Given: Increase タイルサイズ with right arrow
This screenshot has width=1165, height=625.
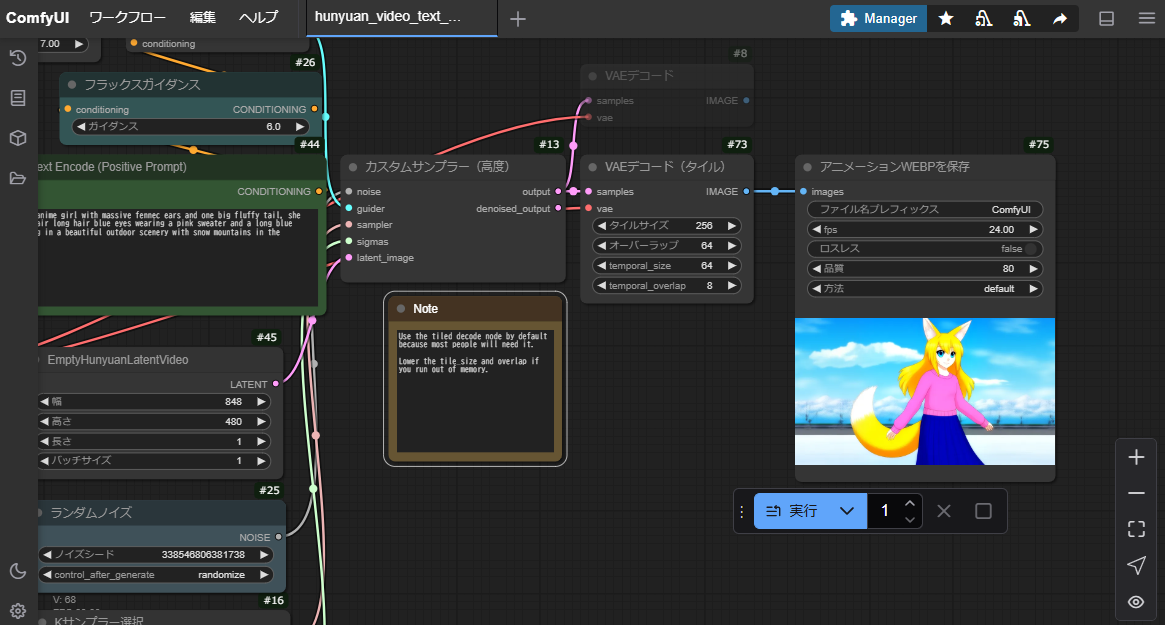Looking at the screenshot, I should click(x=732, y=225).
